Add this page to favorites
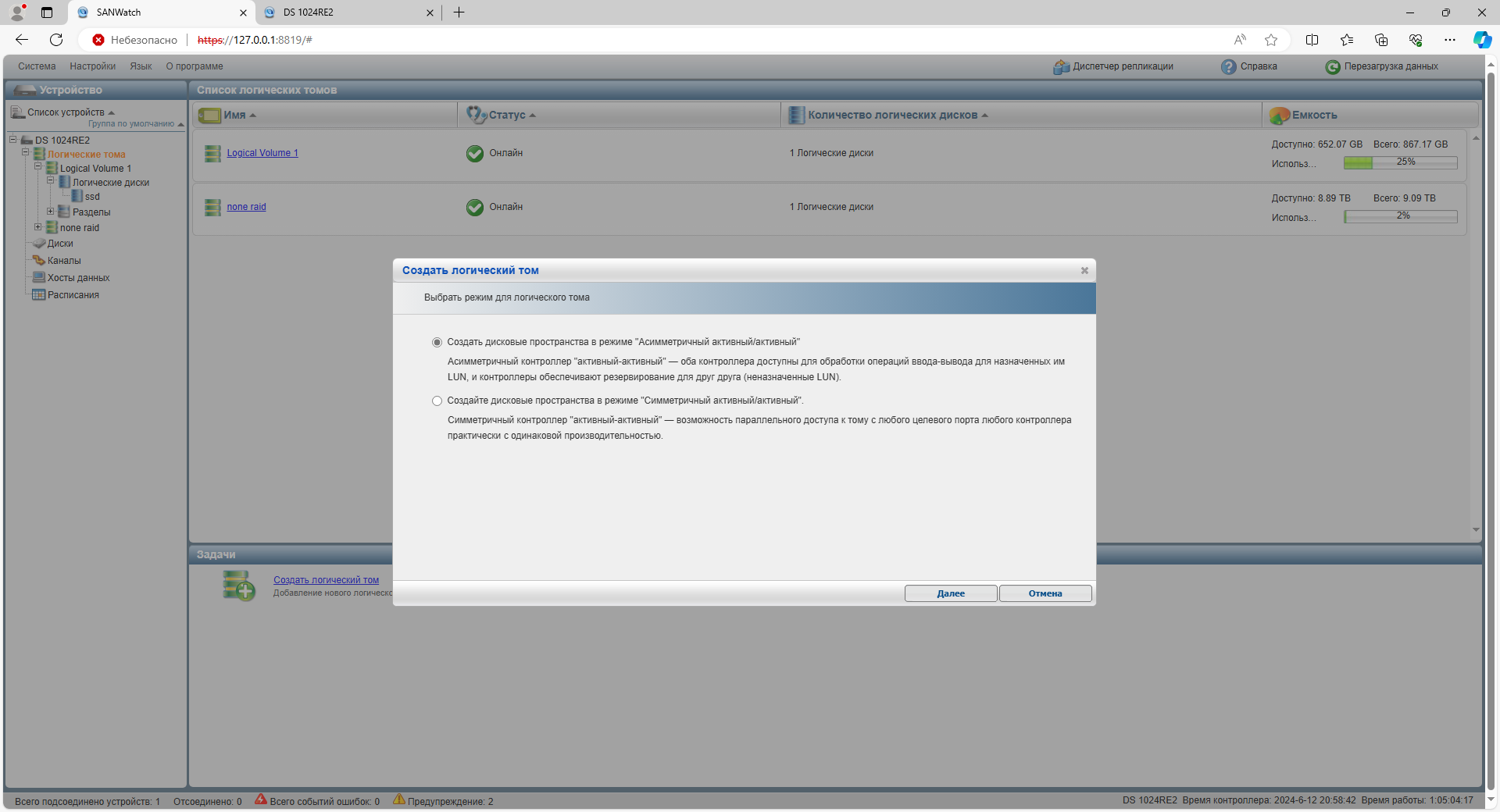 coord(1271,40)
